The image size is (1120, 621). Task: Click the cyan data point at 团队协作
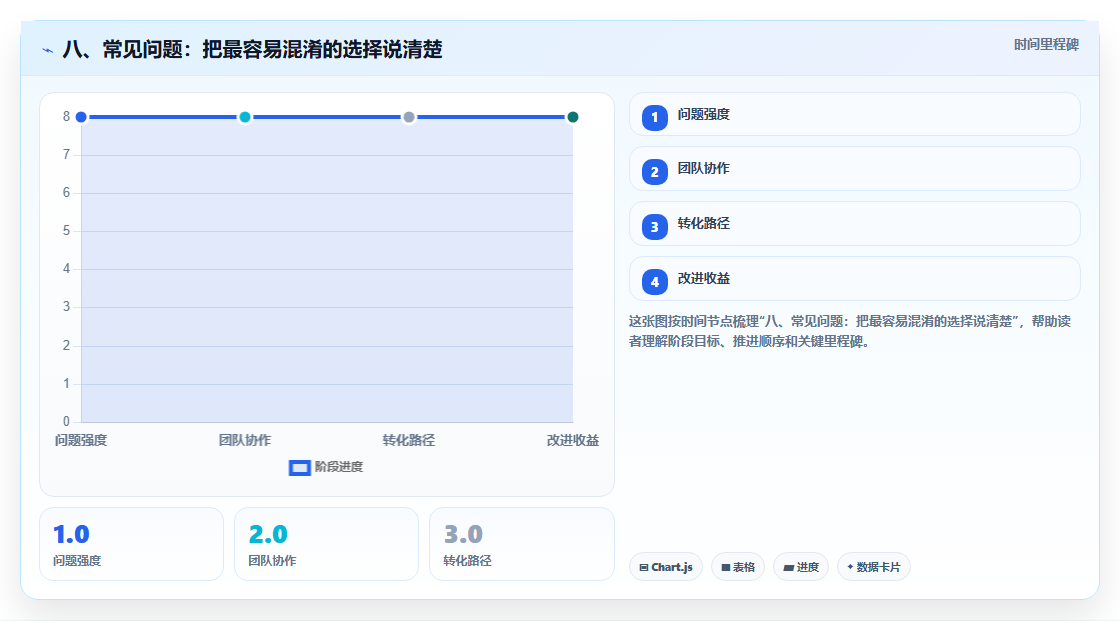click(x=245, y=117)
